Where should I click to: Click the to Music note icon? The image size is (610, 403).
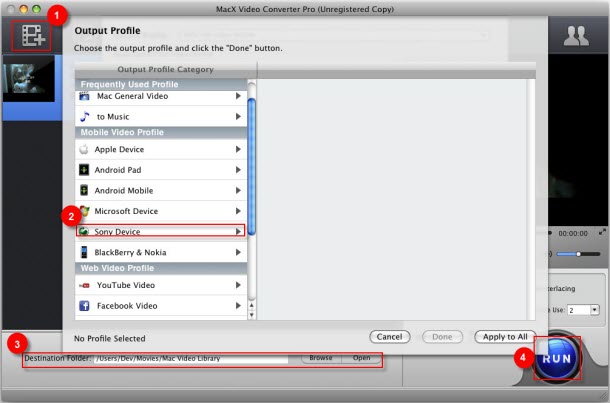84,116
